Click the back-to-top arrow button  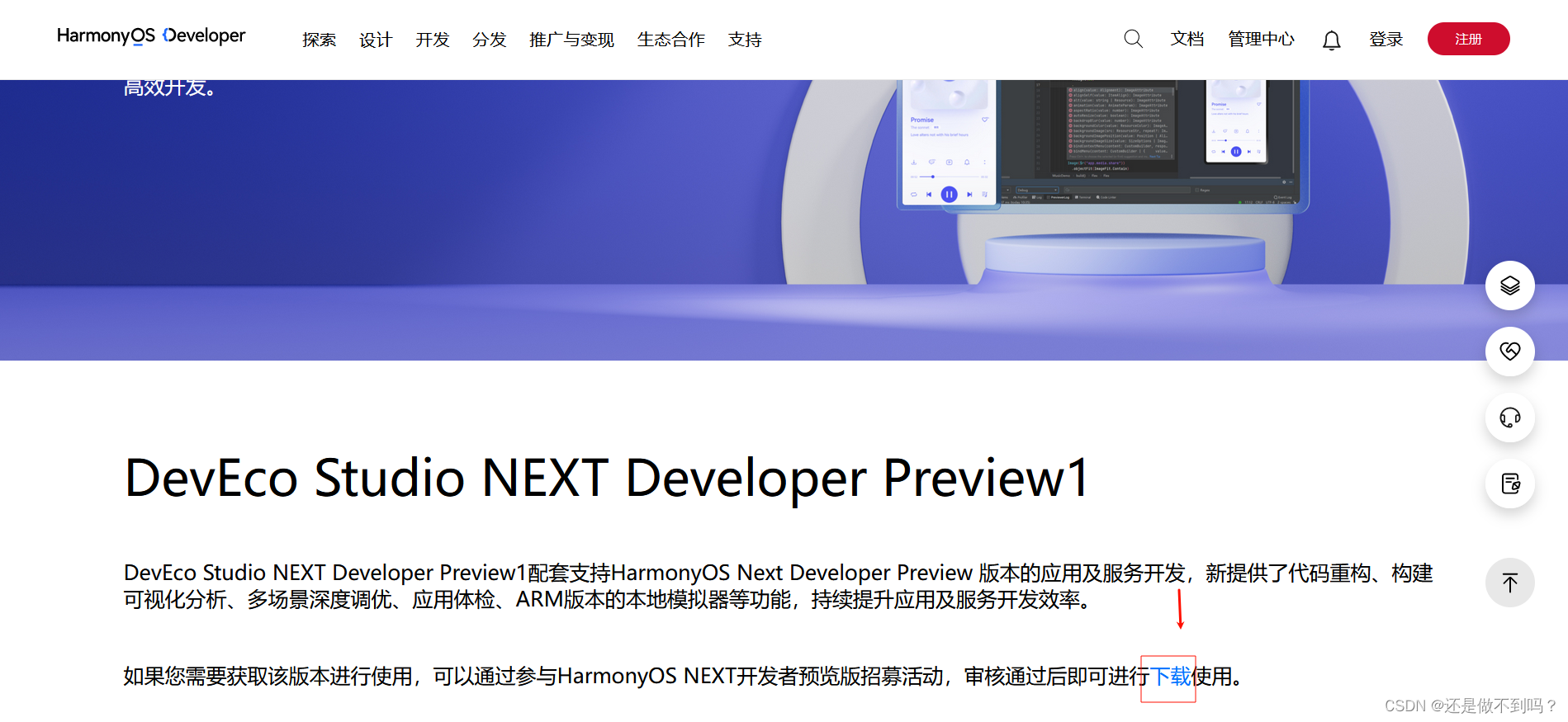pos(1509,583)
